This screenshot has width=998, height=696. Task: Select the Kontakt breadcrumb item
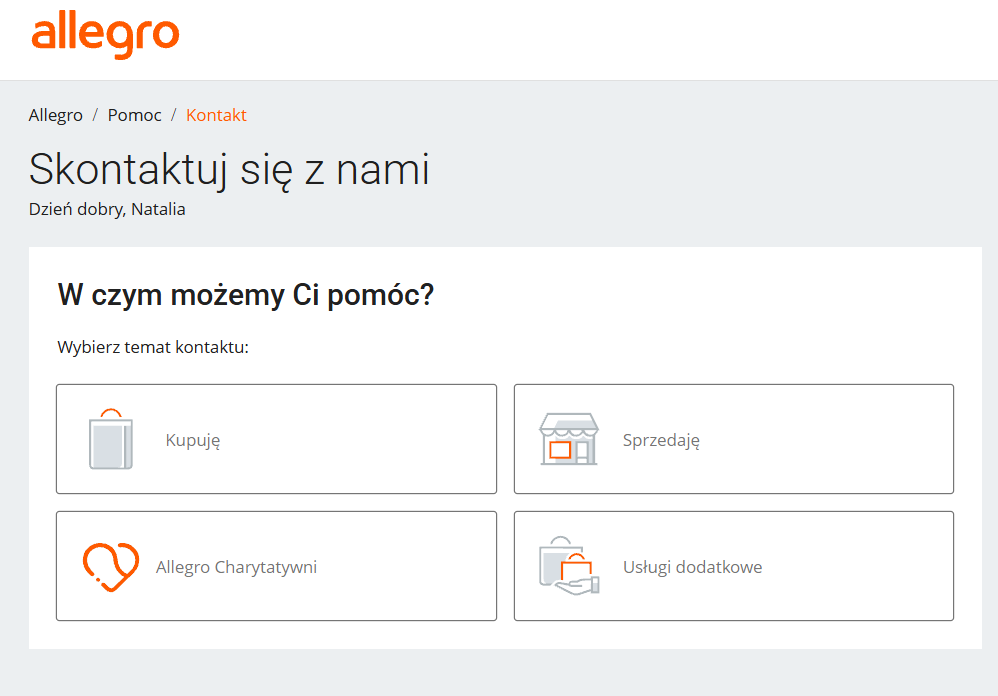(x=216, y=115)
